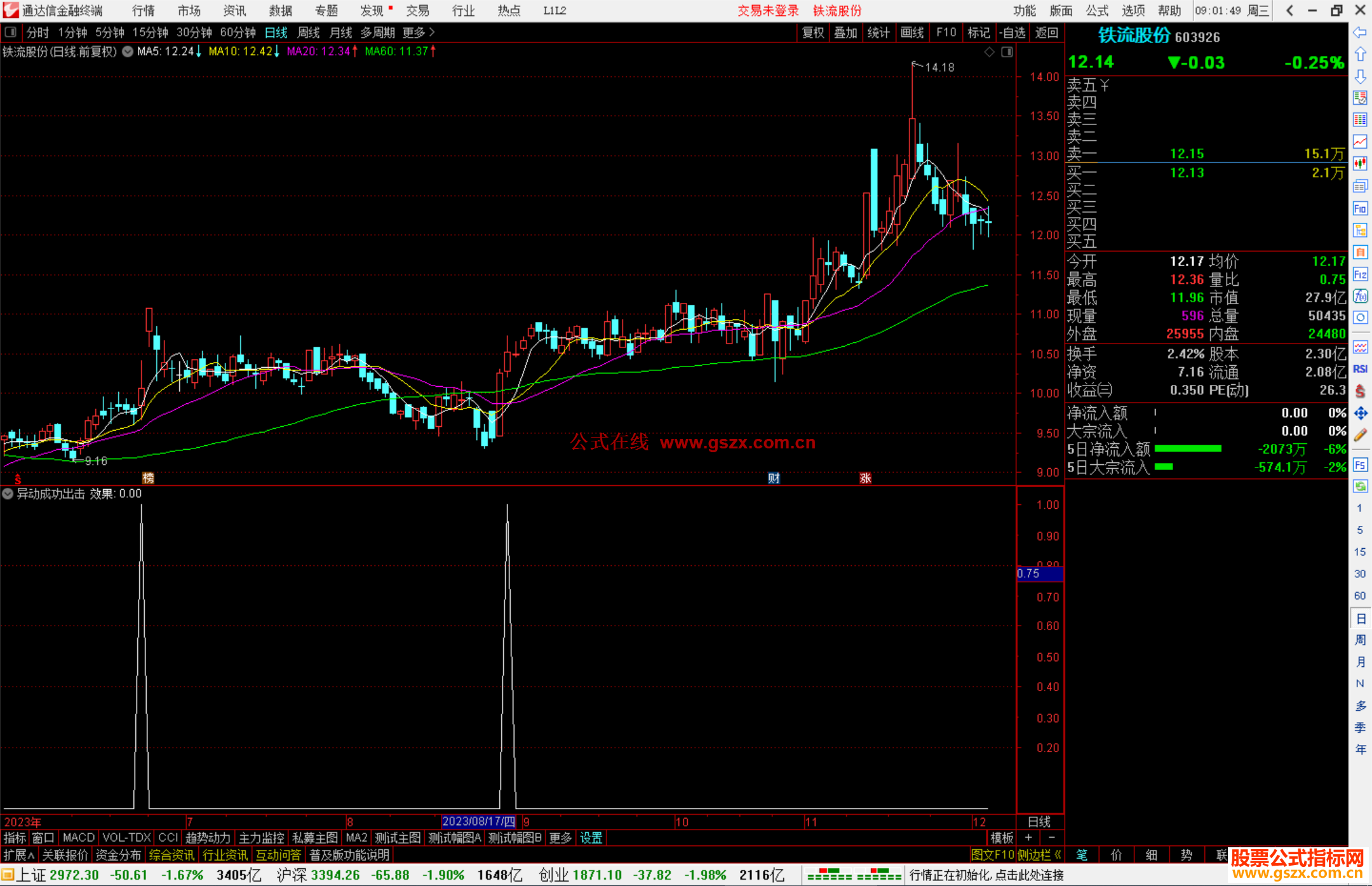The width and height of the screenshot is (1372, 886).
Task: Click the back arrow icon in right sidebar
Action: coord(1359,32)
